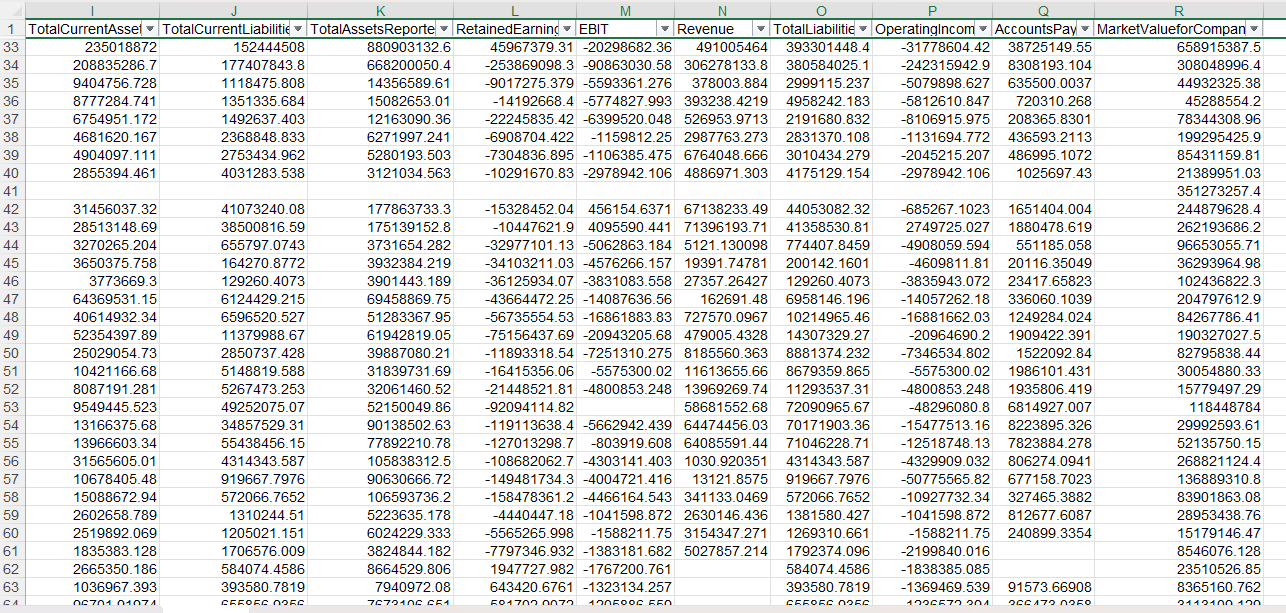Image resolution: width=1286 pixels, height=613 pixels.
Task: Click the OperatingIncom header cell text
Action: 924,29
